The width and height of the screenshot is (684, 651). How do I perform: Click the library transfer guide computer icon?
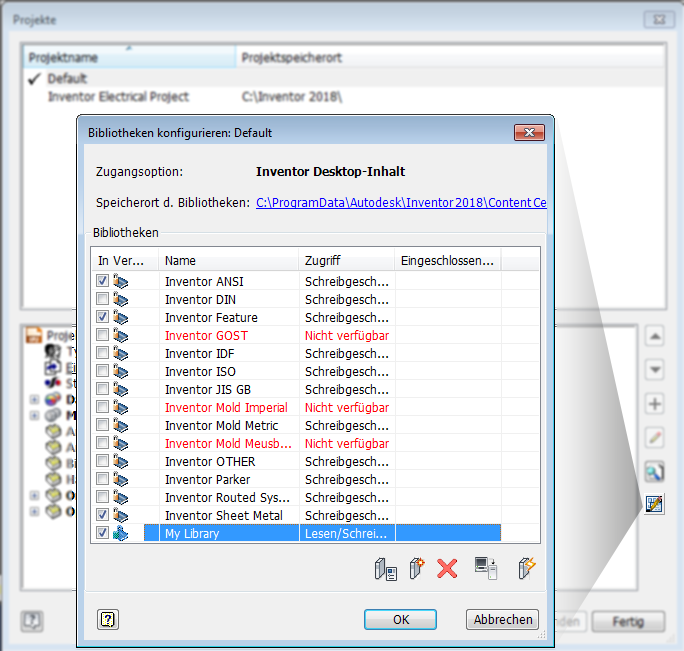(486, 569)
